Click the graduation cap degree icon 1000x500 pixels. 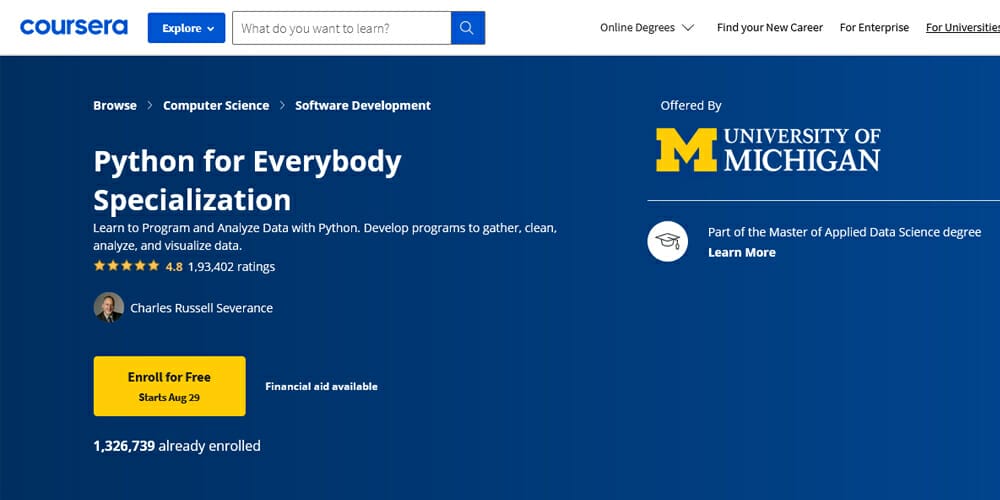click(668, 241)
